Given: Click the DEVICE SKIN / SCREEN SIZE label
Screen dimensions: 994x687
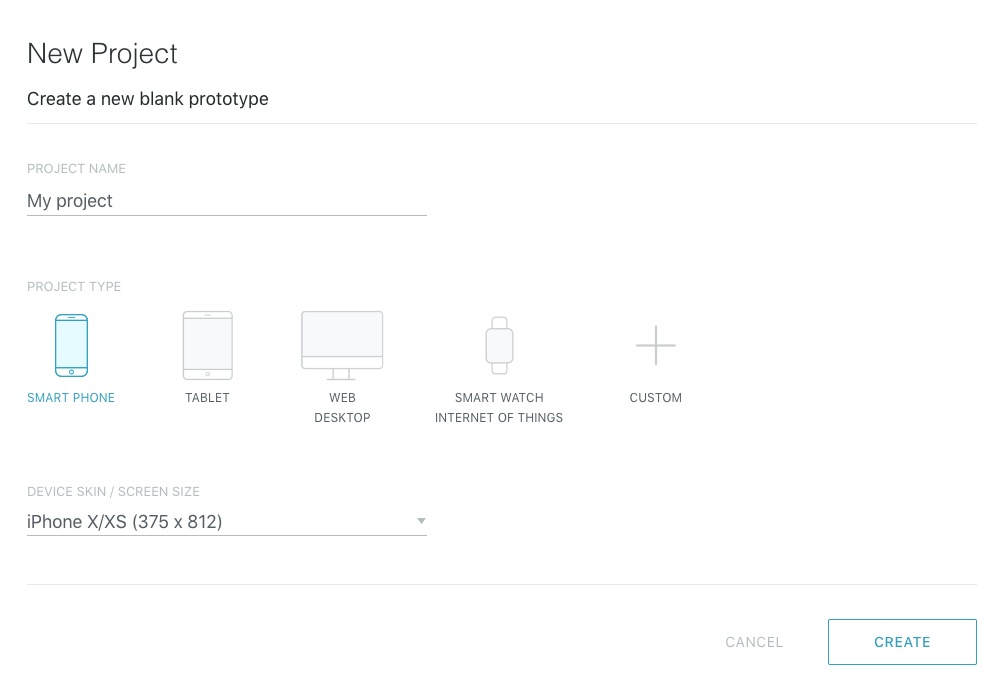Looking at the screenshot, I should (113, 492).
